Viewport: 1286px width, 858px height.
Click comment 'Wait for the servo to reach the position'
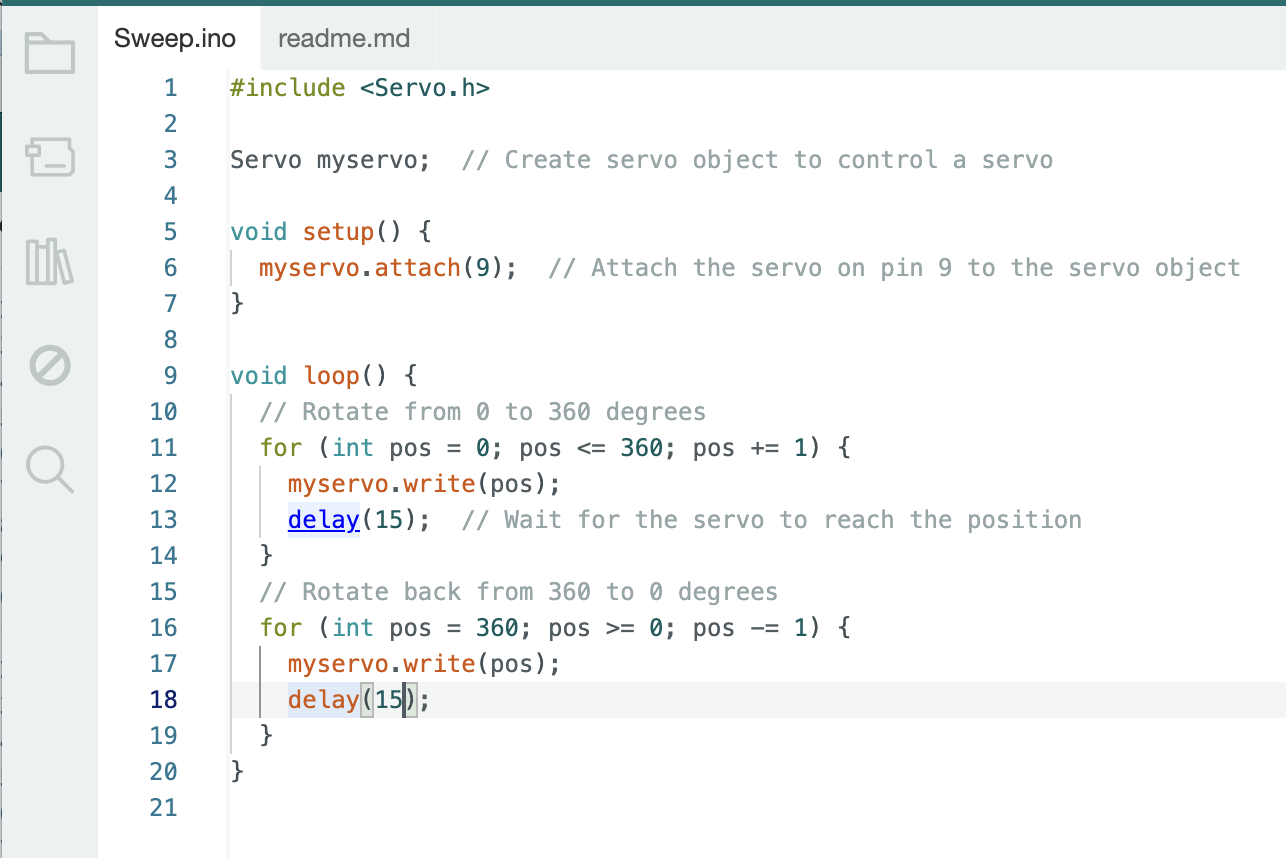click(793, 520)
